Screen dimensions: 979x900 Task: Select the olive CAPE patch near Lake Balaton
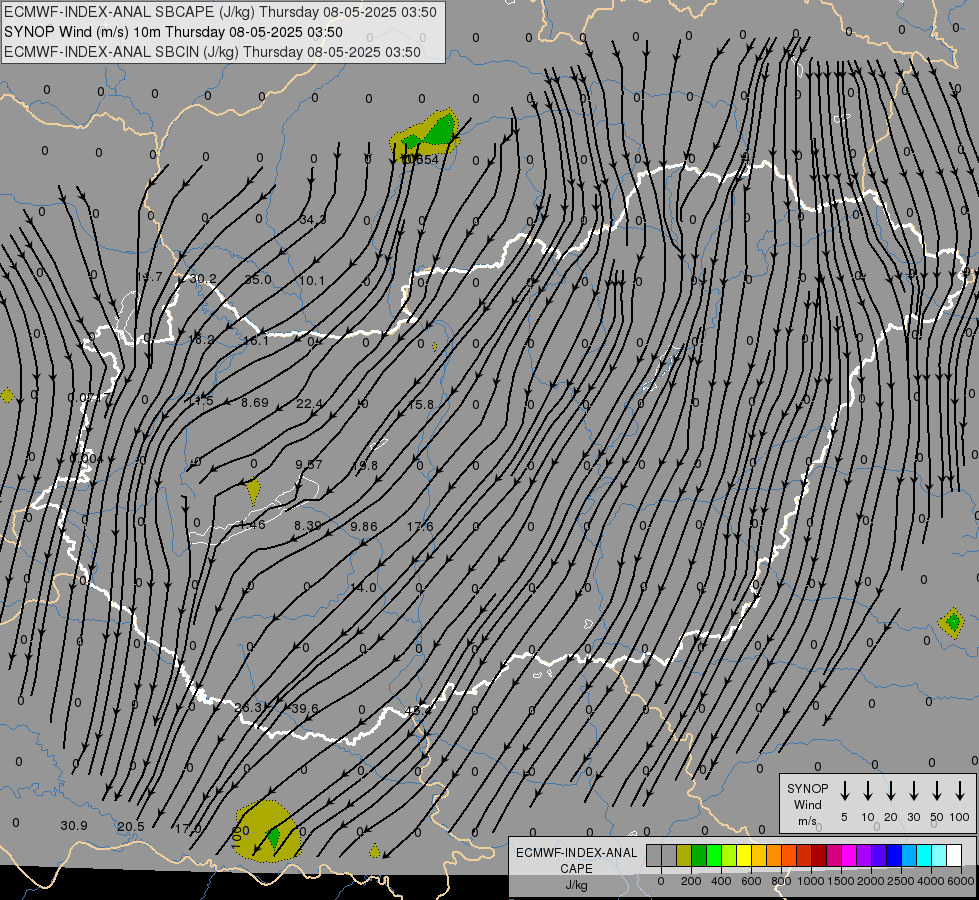point(253,492)
